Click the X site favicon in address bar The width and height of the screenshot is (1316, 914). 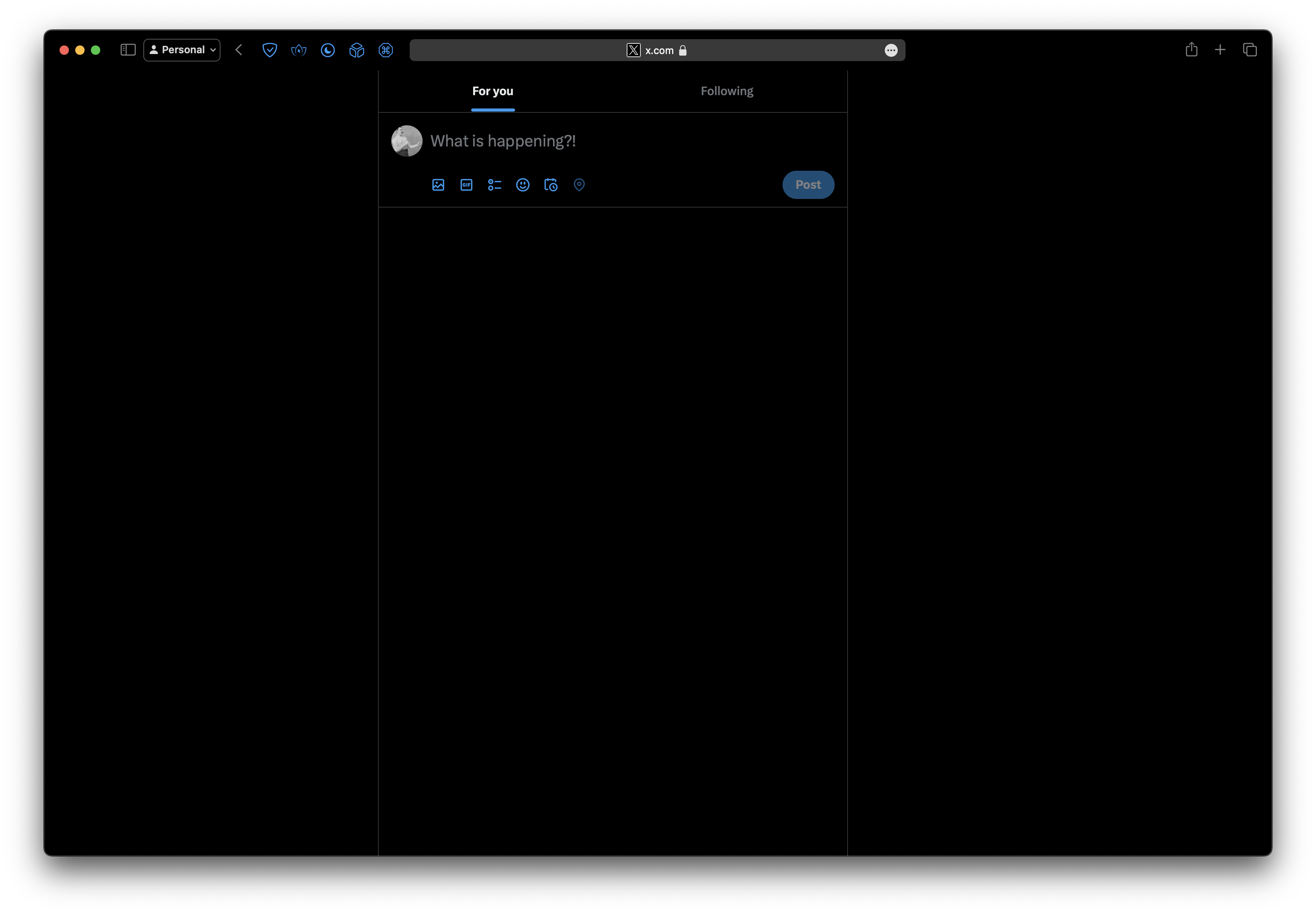(633, 50)
